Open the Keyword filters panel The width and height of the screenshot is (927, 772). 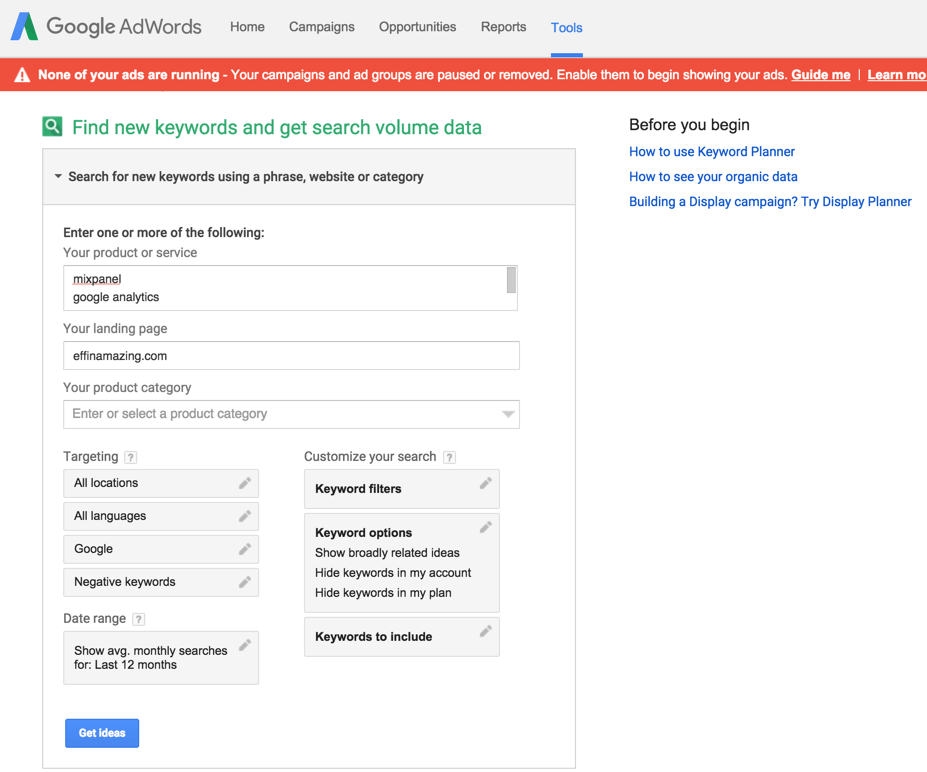[402, 489]
